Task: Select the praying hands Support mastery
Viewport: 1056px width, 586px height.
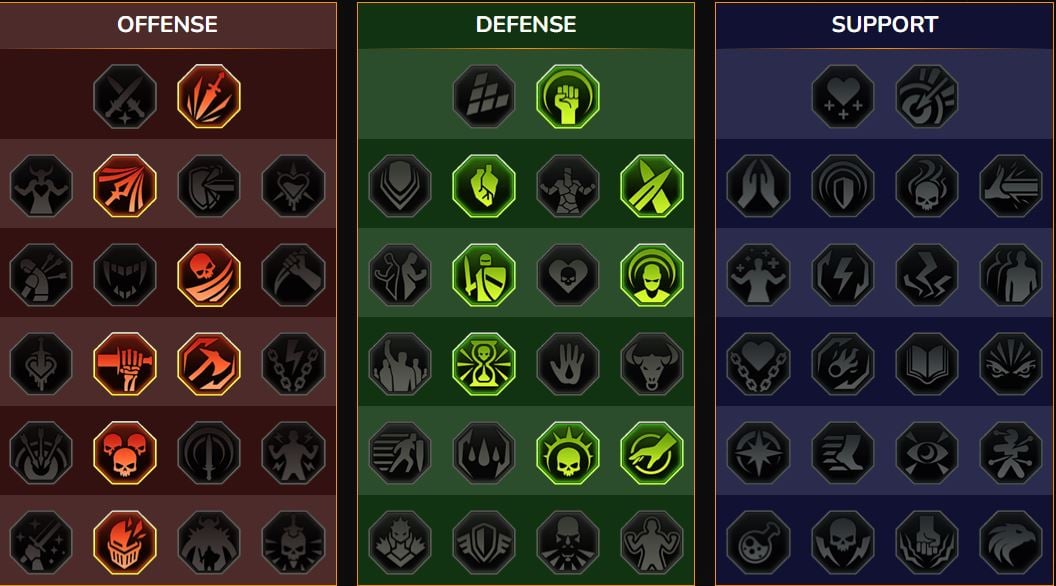Action: coord(758,186)
